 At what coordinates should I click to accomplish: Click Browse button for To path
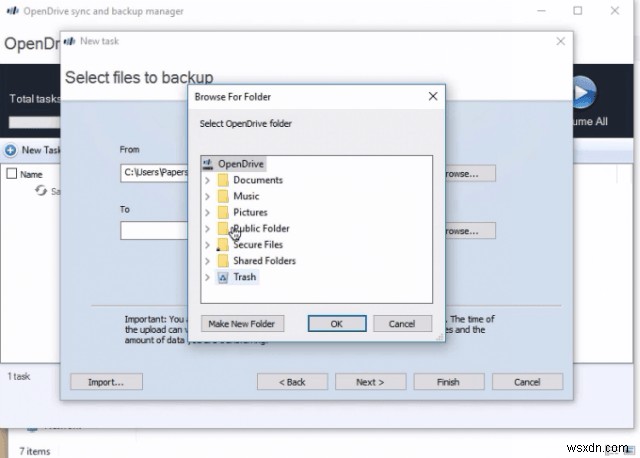(x=470, y=231)
